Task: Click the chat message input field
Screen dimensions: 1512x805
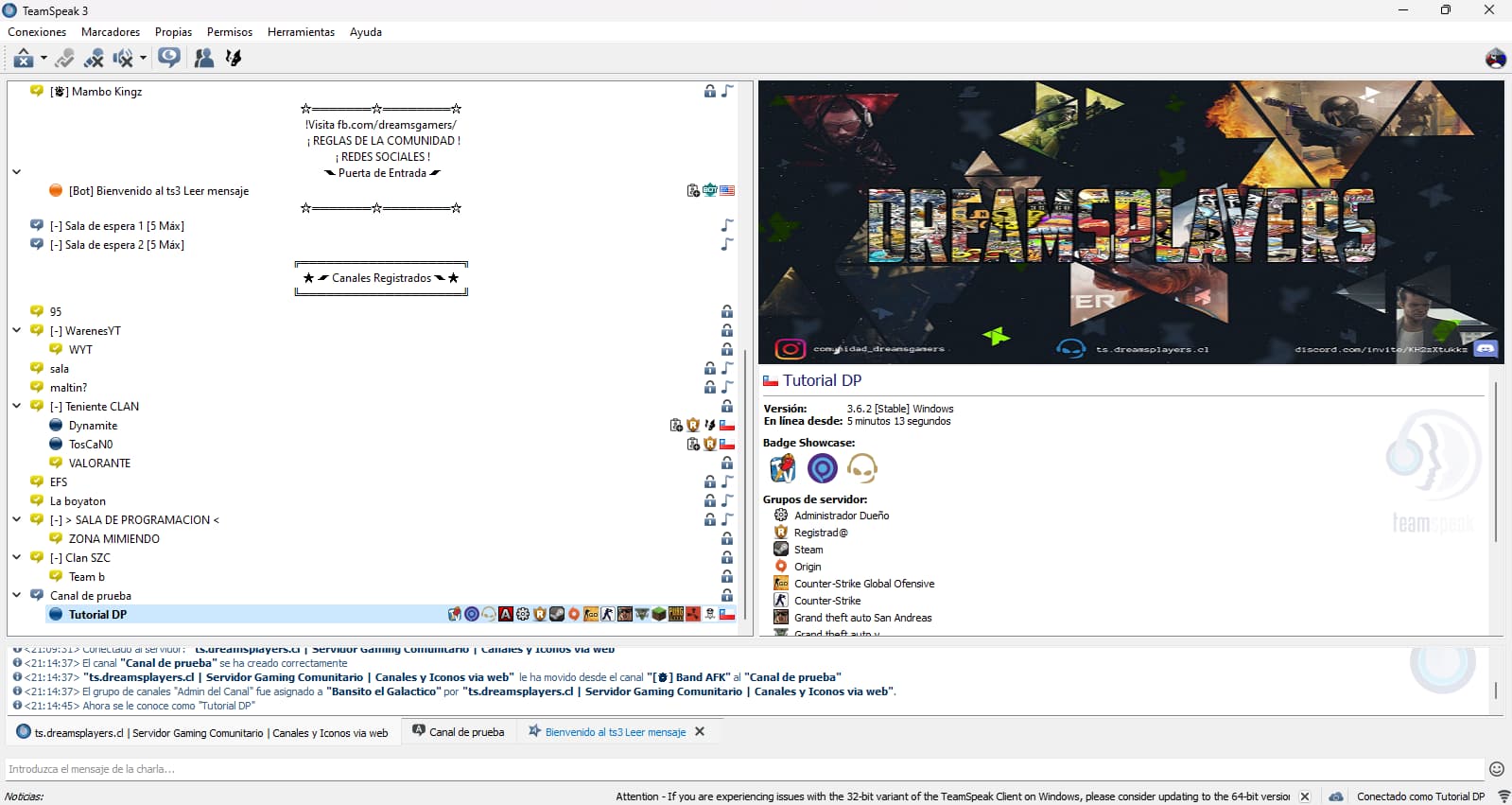Action: (x=743, y=769)
